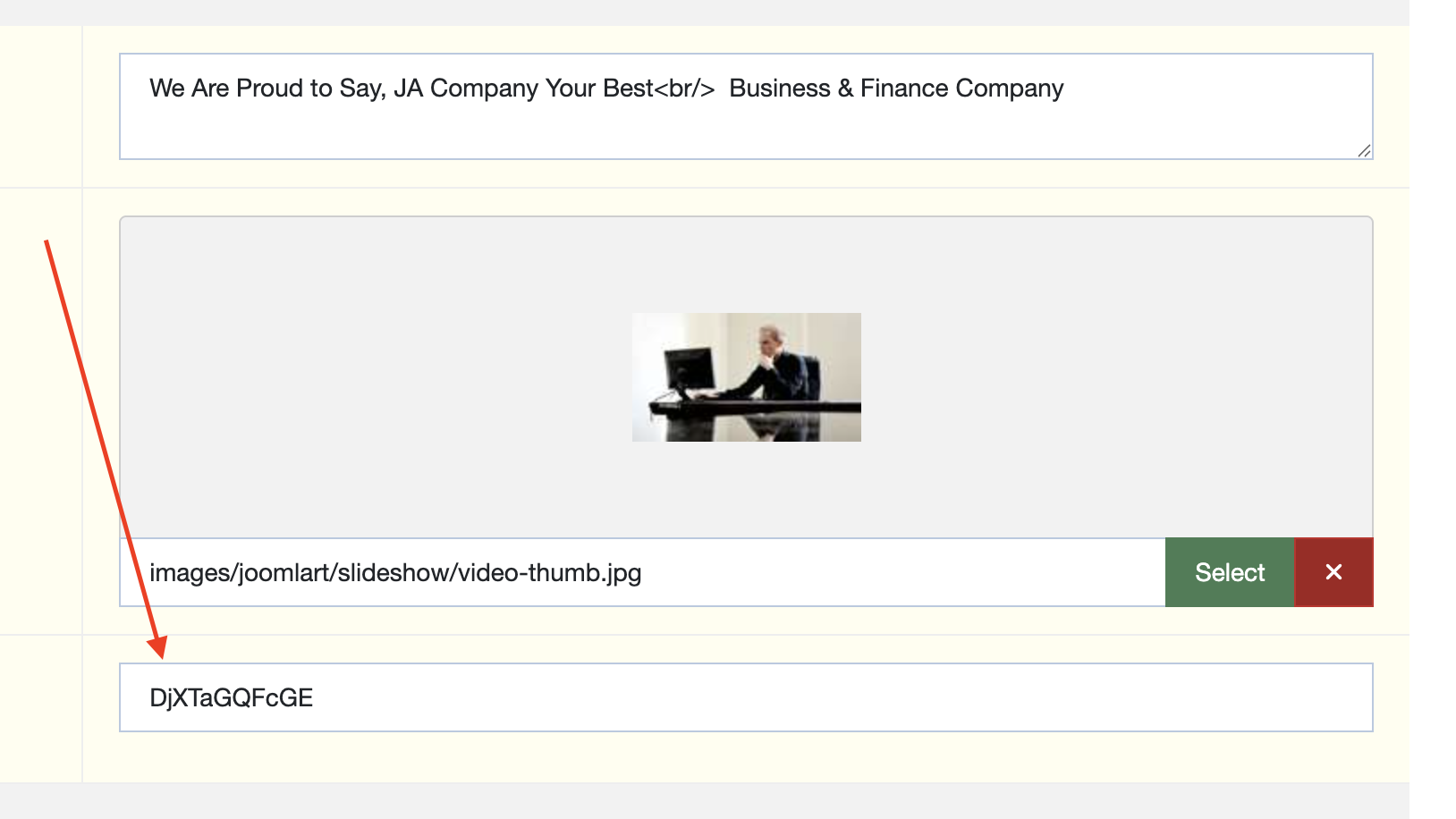Click the red X clear-image button

(1333, 572)
